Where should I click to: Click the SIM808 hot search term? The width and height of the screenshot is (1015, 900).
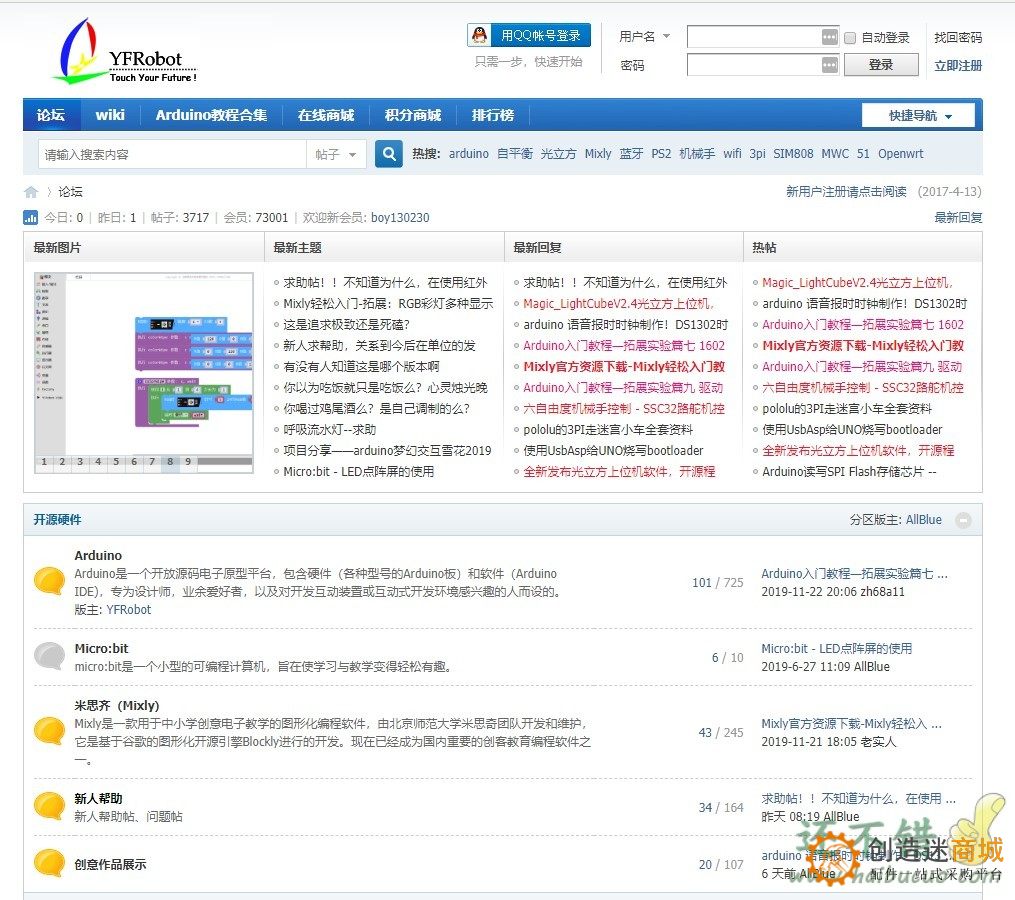tap(793, 154)
